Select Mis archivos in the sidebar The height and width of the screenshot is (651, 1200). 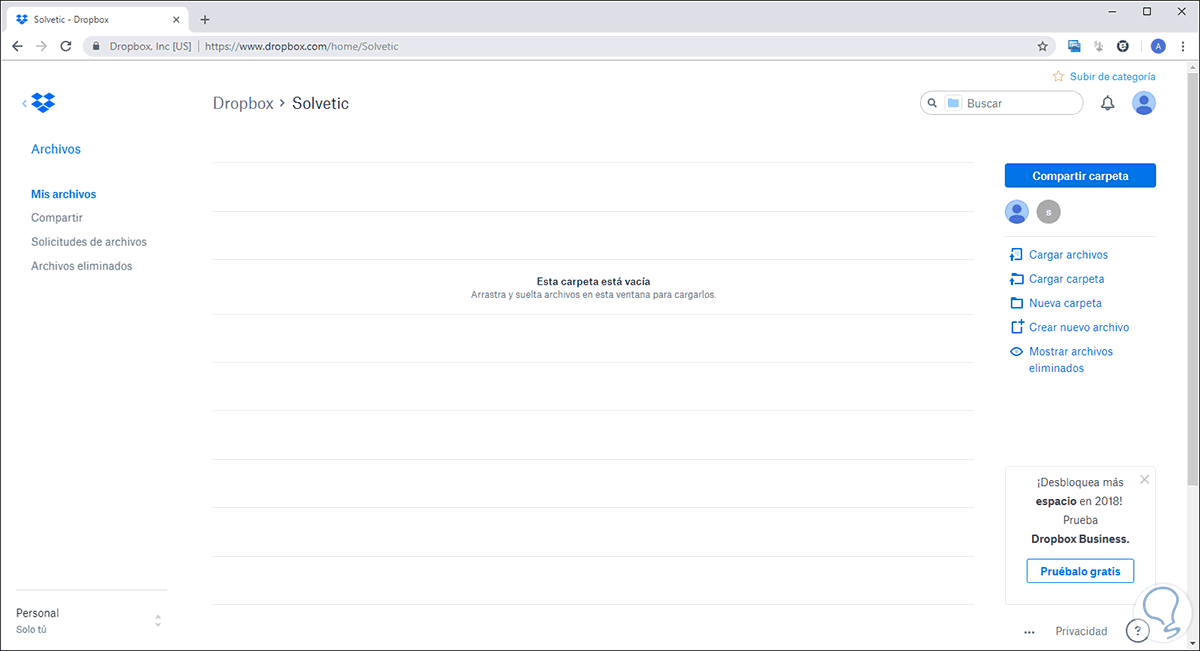(x=64, y=194)
